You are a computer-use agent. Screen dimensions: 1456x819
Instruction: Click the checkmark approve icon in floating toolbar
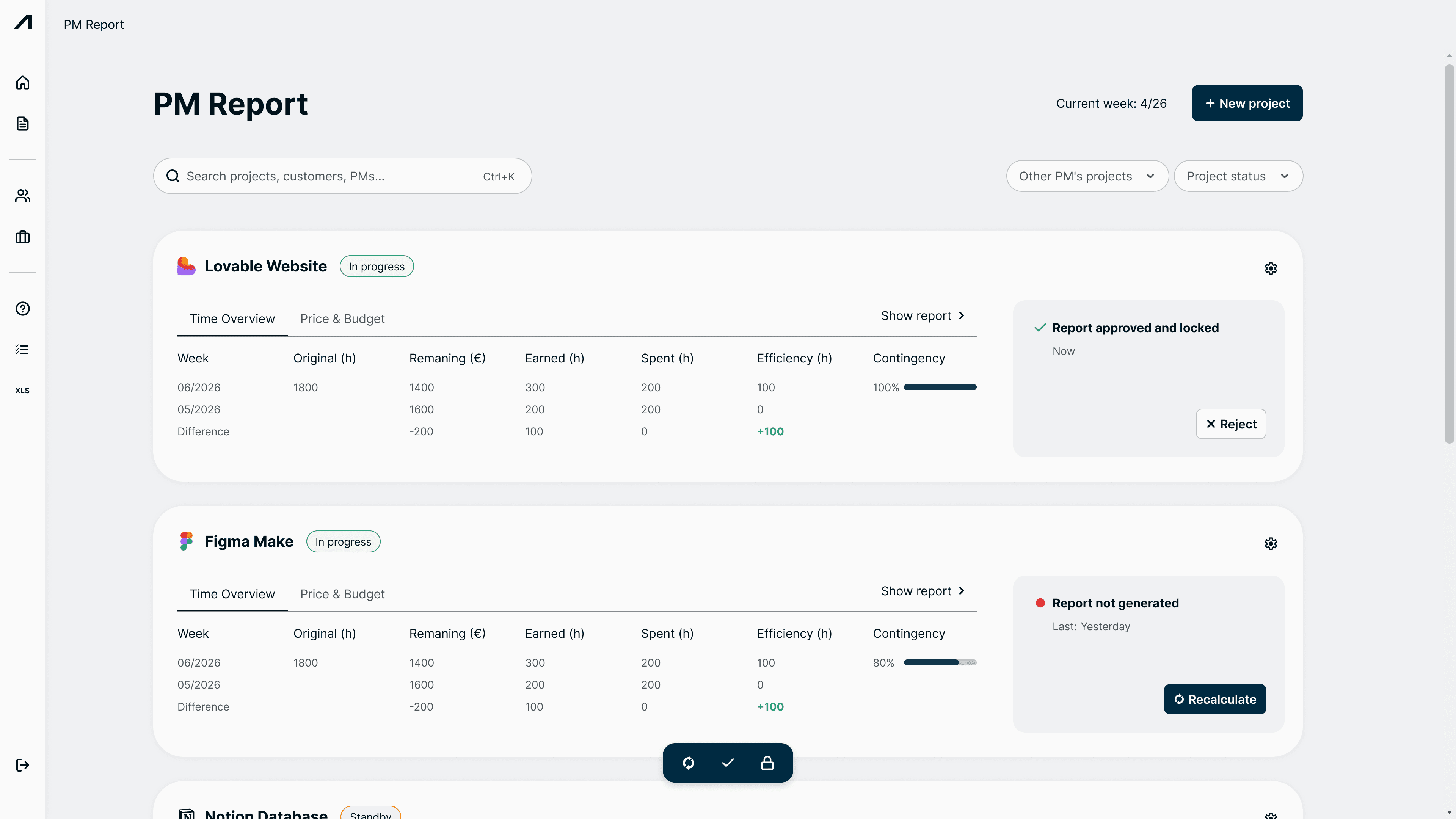click(x=728, y=763)
